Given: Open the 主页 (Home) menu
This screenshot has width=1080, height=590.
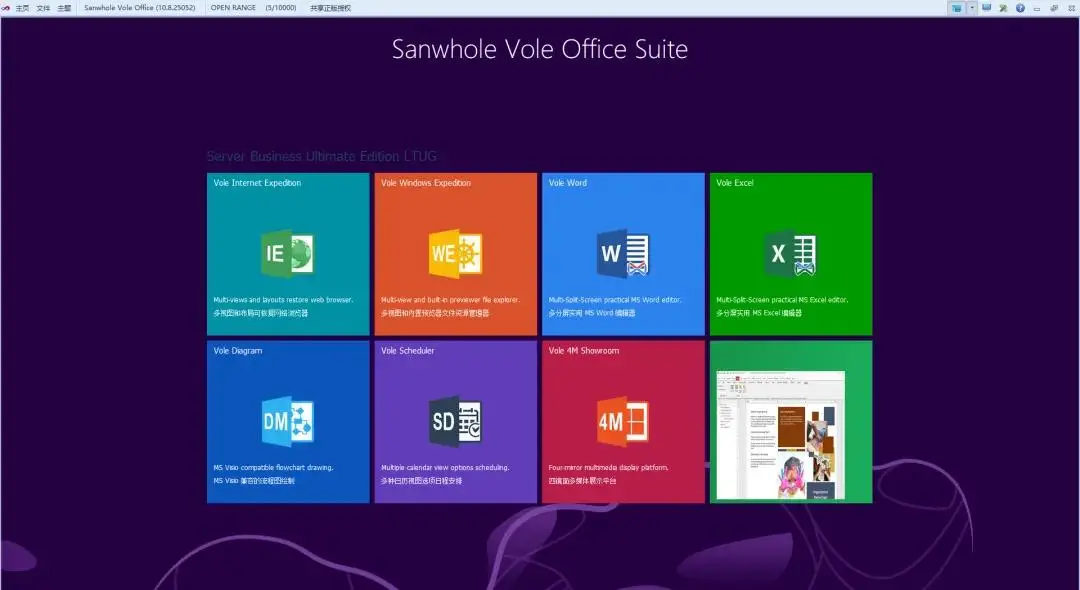Looking at the screenshot, I should tap(22, 8).
